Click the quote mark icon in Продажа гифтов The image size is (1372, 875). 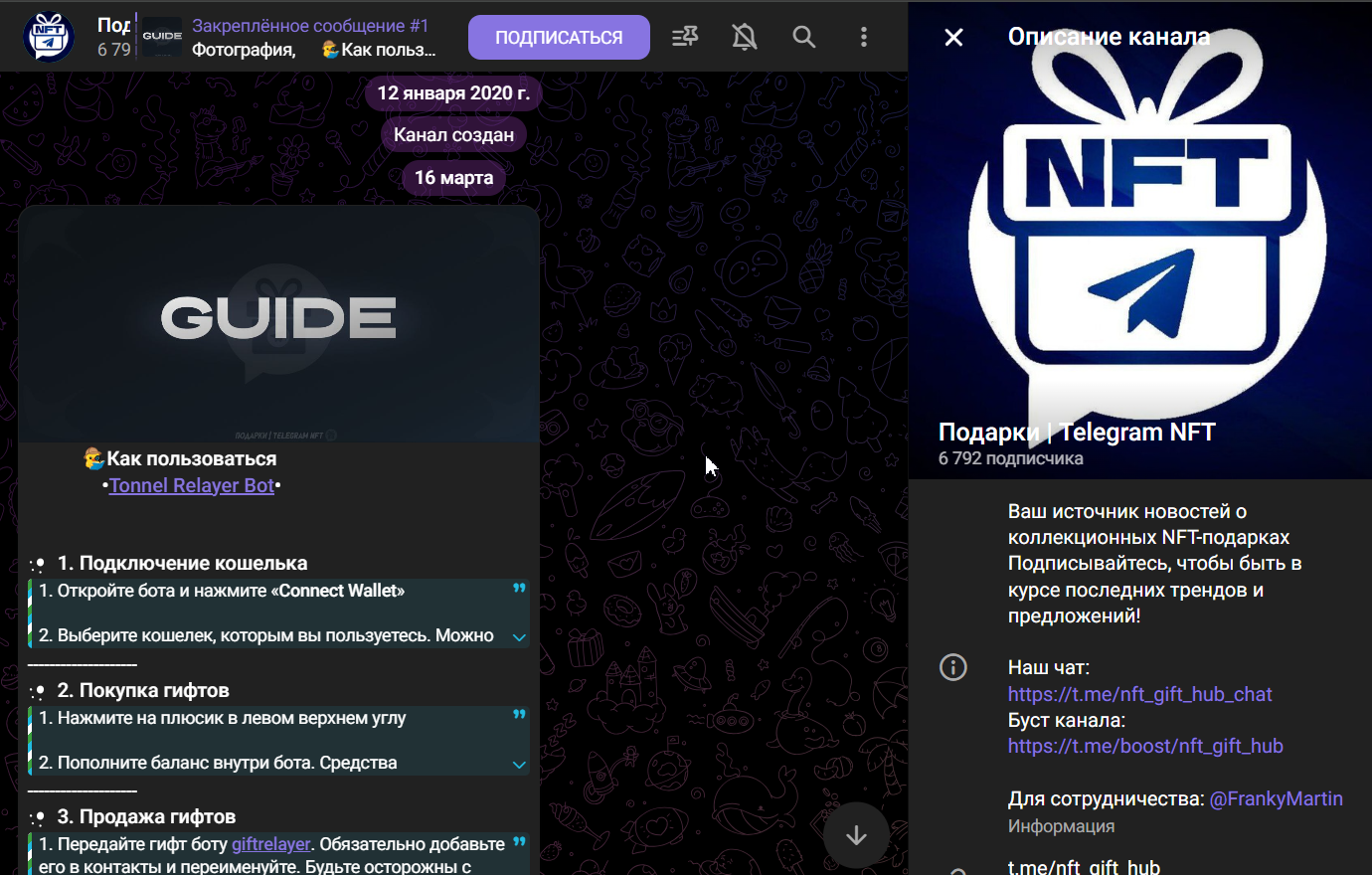[519, 842]
